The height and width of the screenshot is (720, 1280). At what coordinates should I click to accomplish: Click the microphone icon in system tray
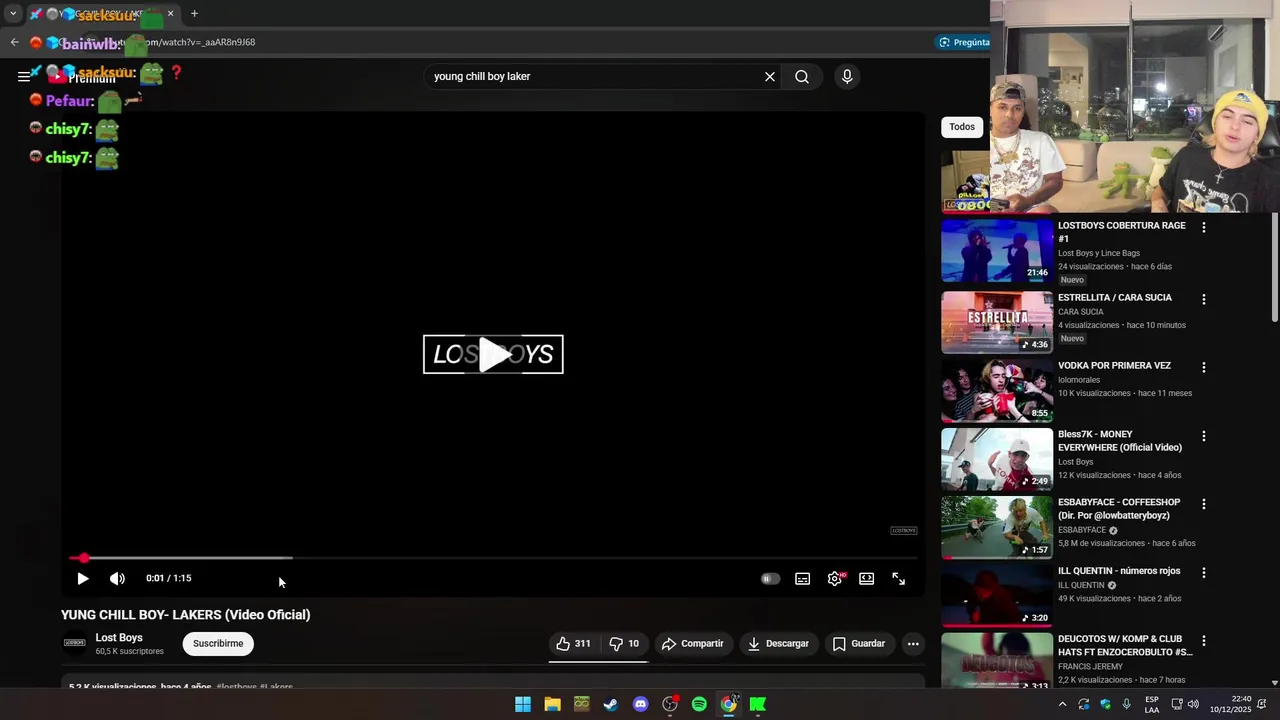point(1127,704)
